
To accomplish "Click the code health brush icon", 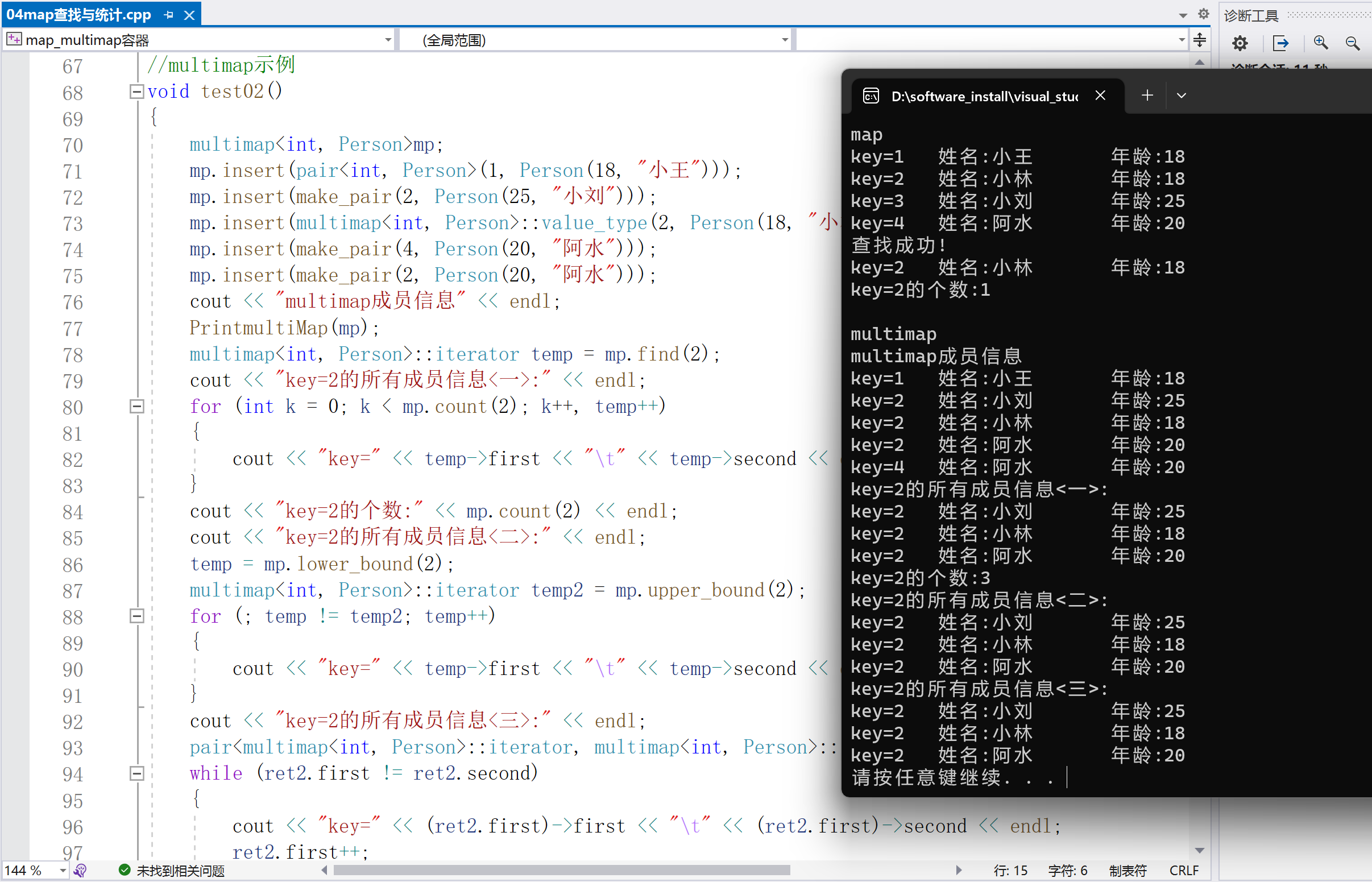I will point(81,871).
